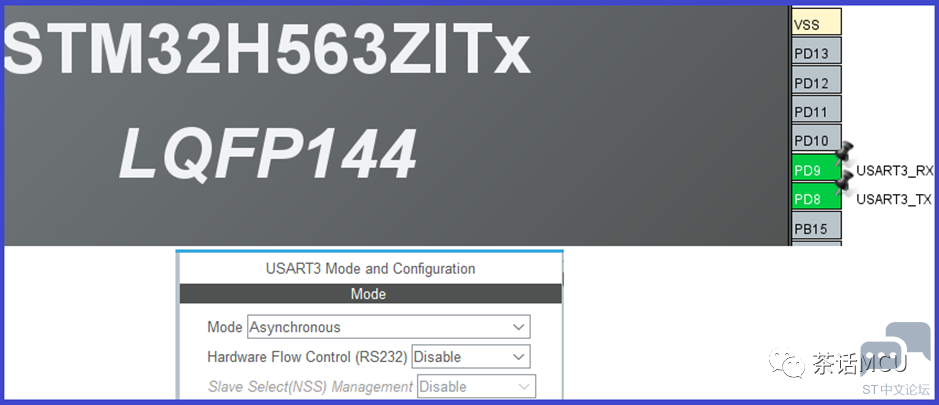Select the green PD9 pin
This screenshot has width=939, height=405.
[816, 168]
